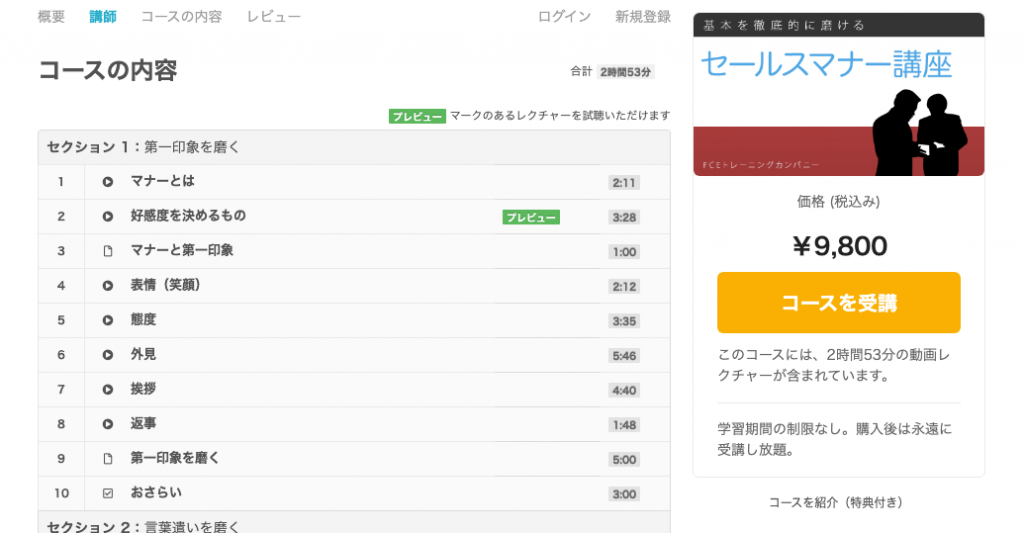Click the 1:48 duration label

coord(624,425)
